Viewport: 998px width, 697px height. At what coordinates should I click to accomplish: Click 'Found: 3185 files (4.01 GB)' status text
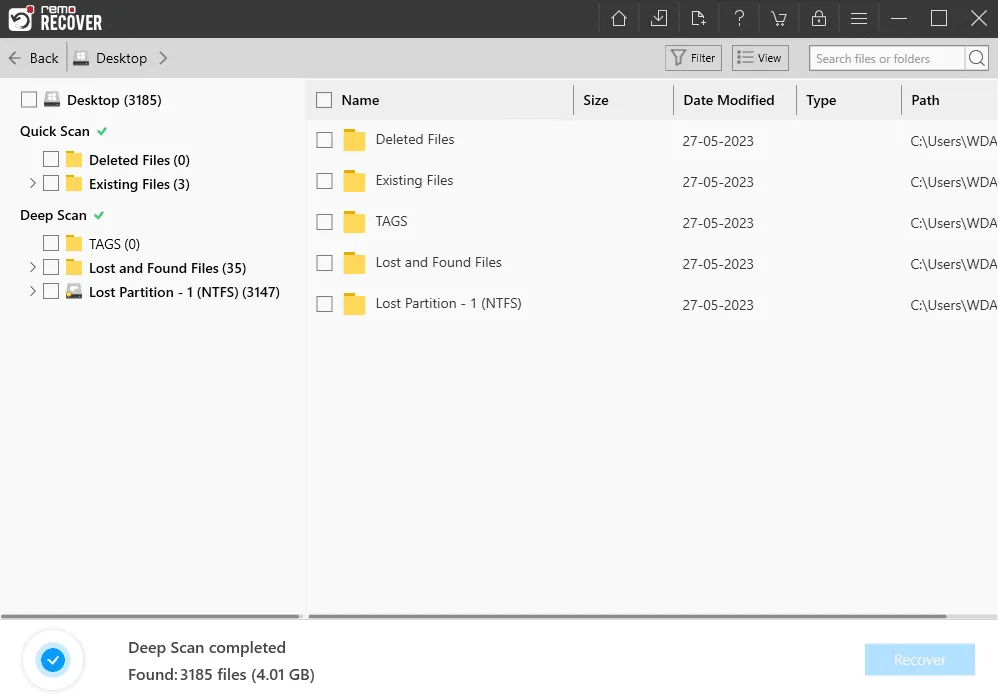click(x=221, y=674)
